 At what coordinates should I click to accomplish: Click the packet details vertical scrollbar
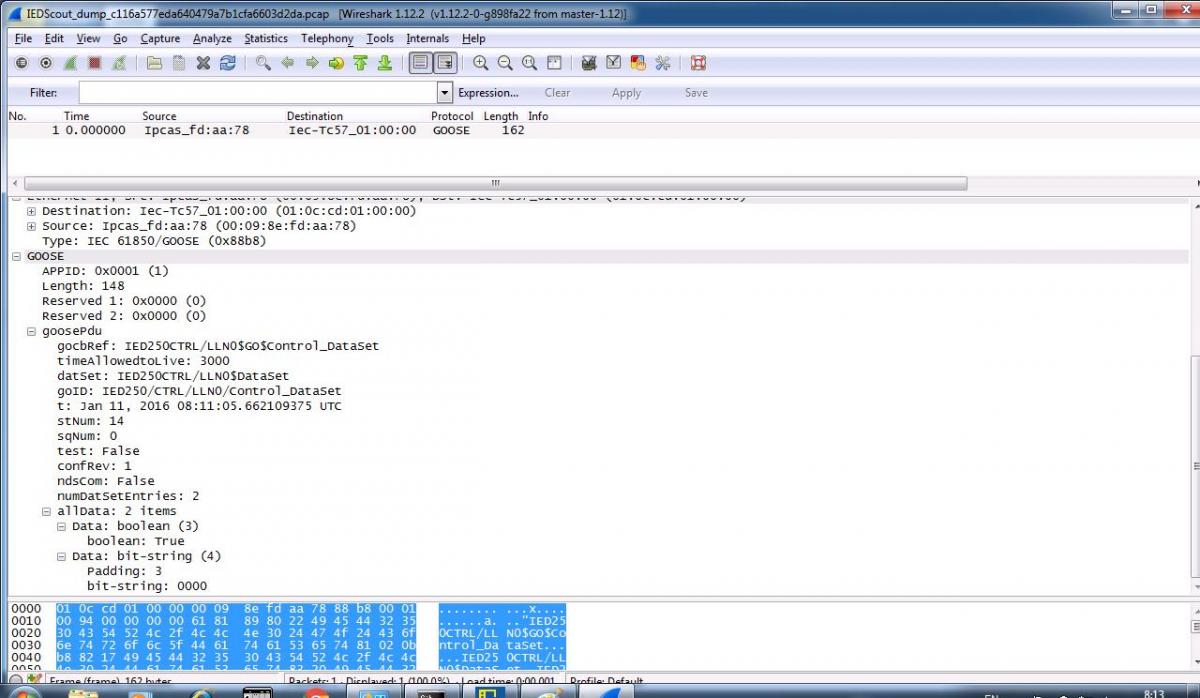[1194, 465]
